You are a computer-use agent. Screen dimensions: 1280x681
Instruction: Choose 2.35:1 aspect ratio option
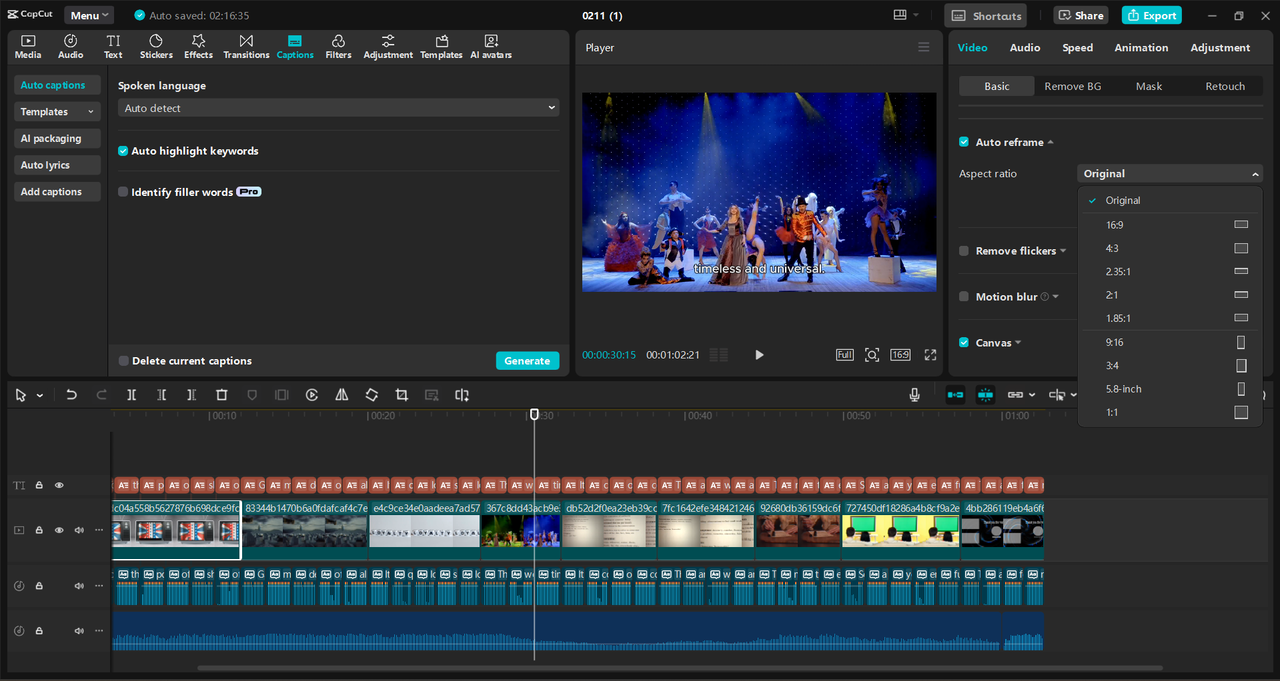[x=1169, y=271]
